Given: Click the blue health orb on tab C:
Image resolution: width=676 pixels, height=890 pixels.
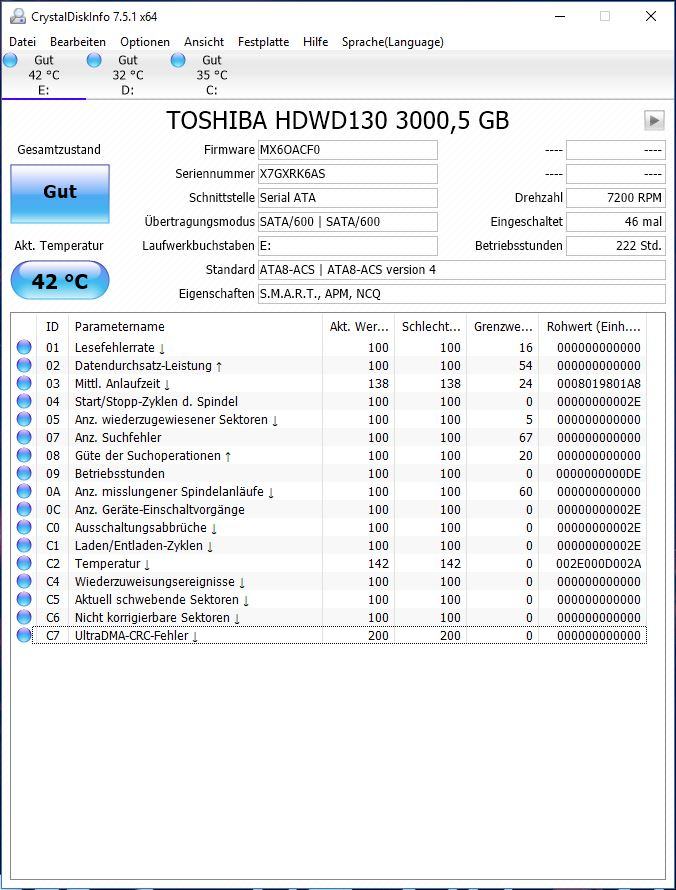Looking at the screenshot, I should pyautogui.click(x=178, y=60).
